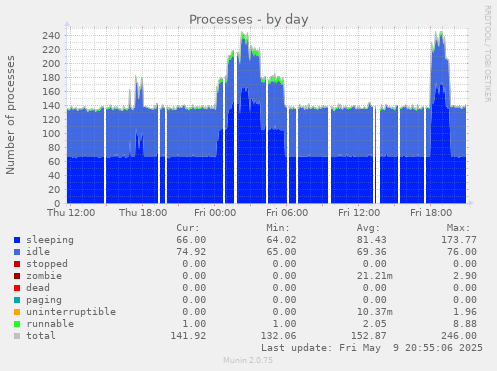Select the 'uninterruptible' legend label
497x371 pixels.
pos(71,312)
